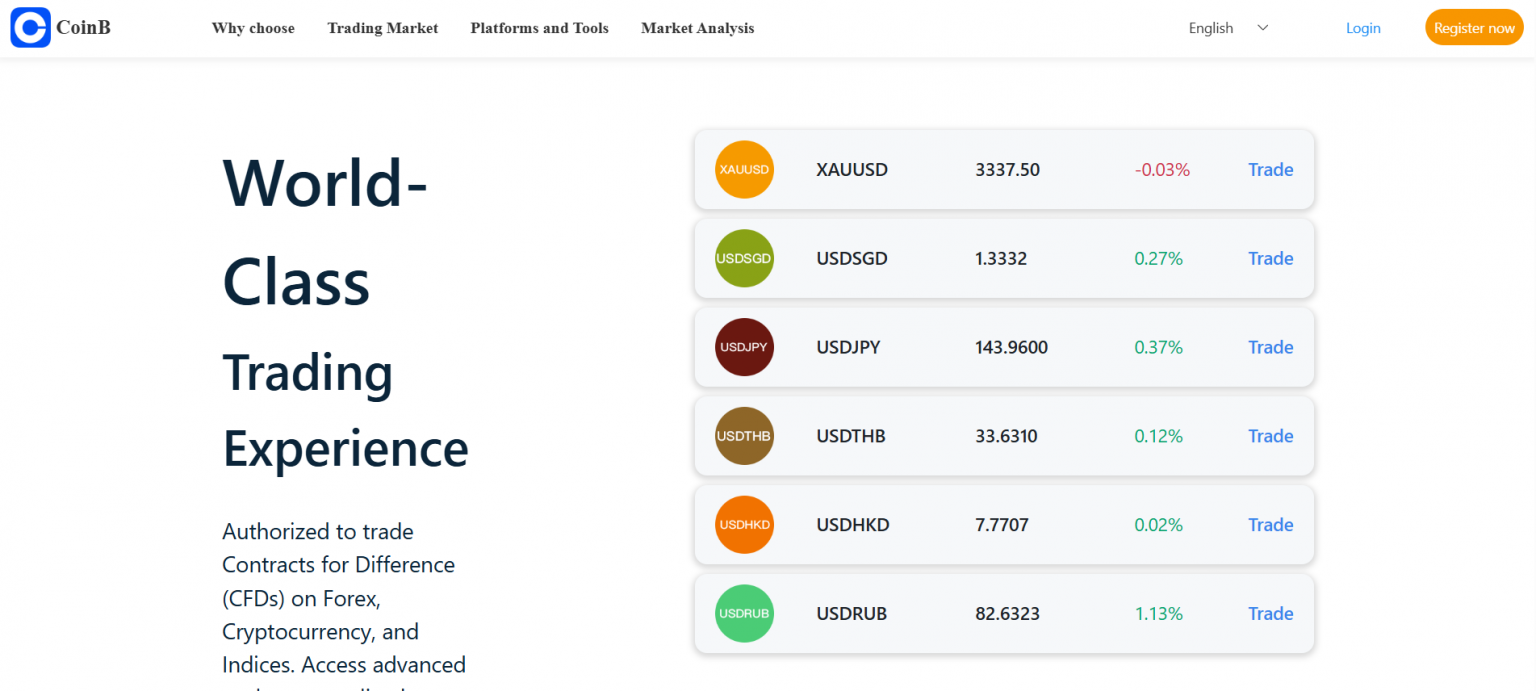Open Platforms and Tools menu

539,28
